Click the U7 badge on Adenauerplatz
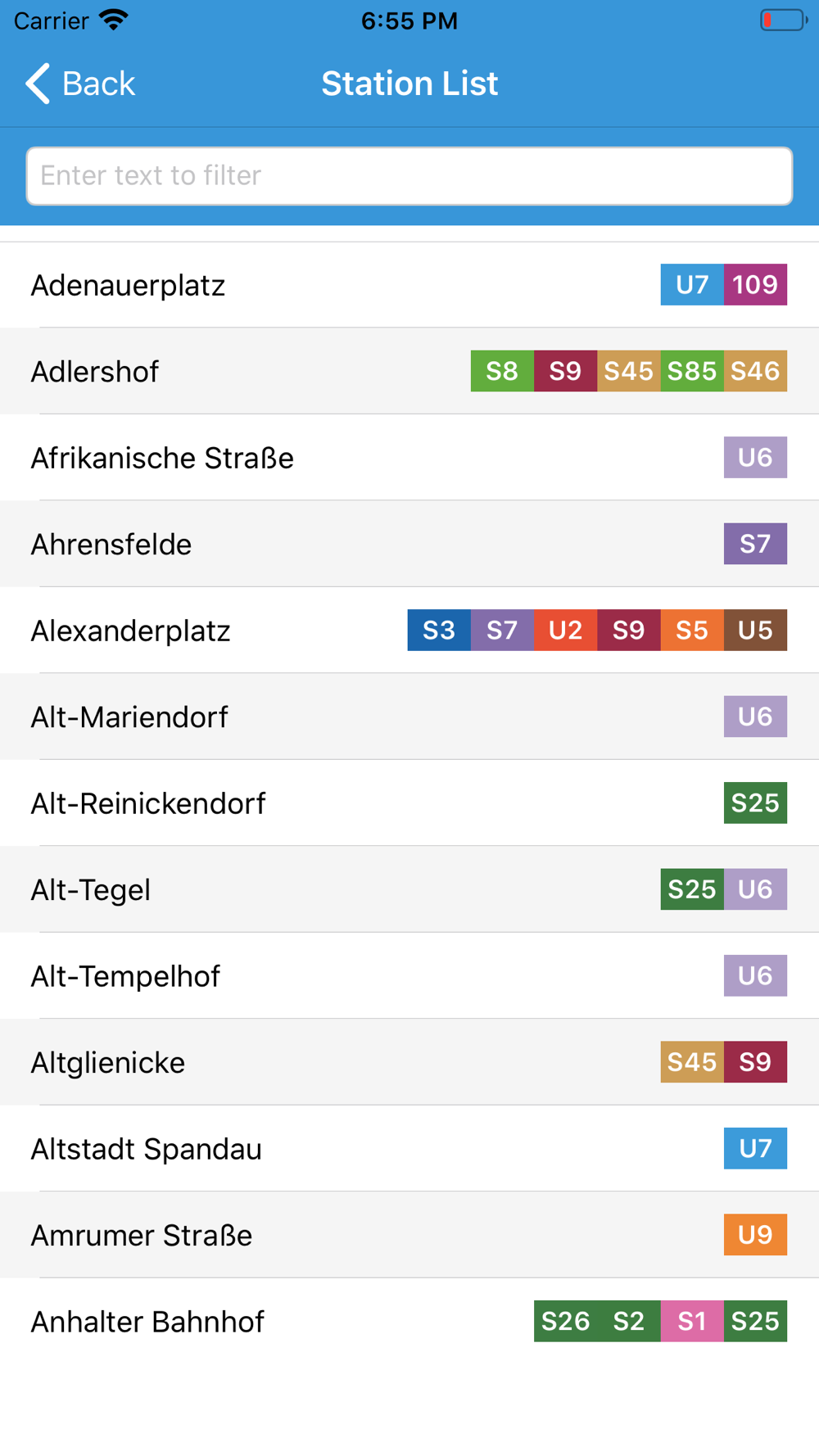The image size is (819, 1456). click(692, 284)
